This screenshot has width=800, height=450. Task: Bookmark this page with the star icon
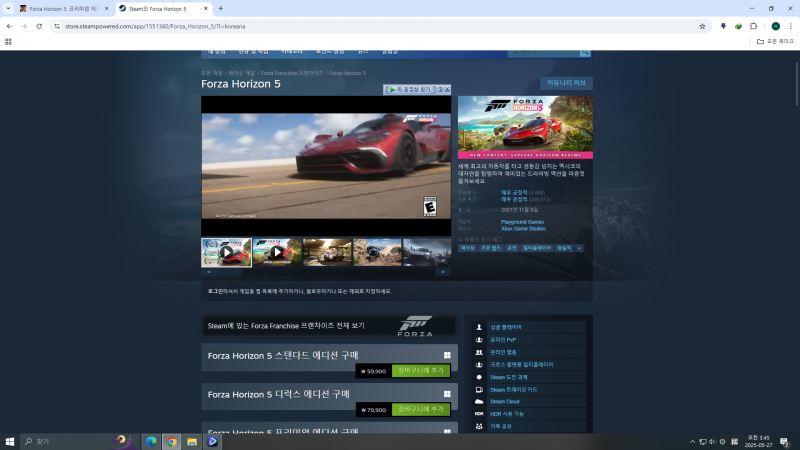(702, 26)
